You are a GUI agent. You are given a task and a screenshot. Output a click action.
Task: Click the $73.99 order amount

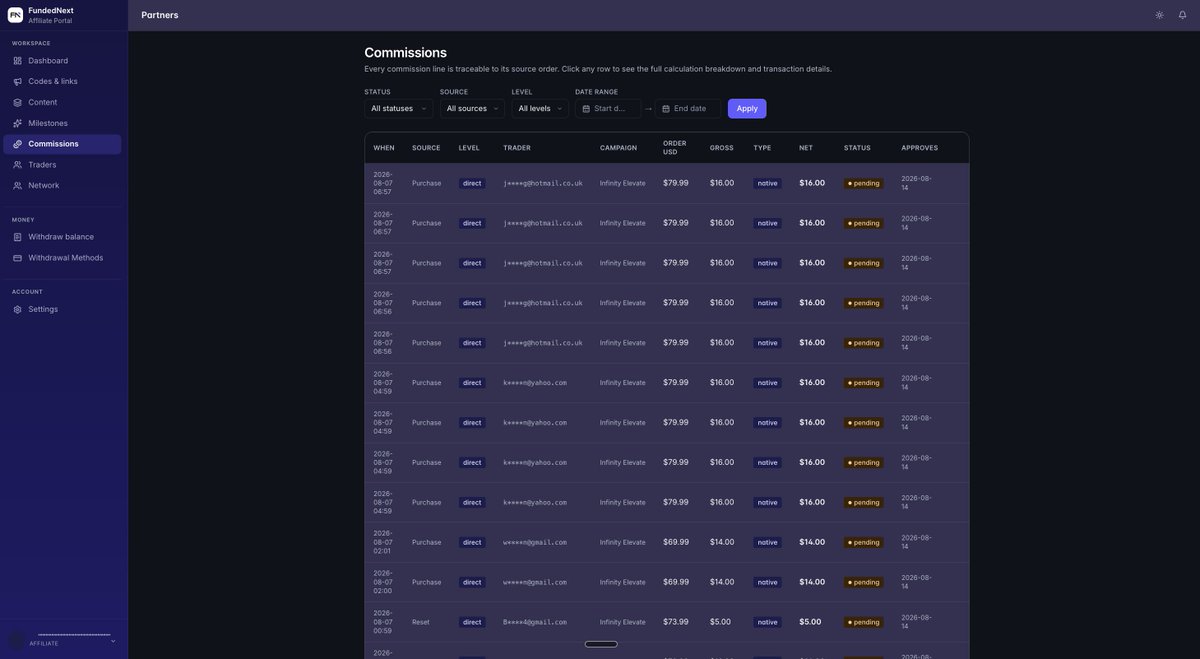(676, 622)
